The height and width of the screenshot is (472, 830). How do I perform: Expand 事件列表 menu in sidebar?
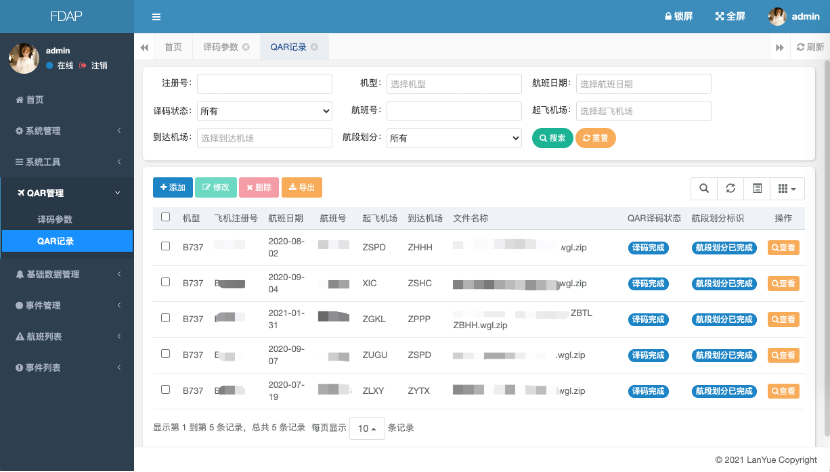click(x=67, y=368)
